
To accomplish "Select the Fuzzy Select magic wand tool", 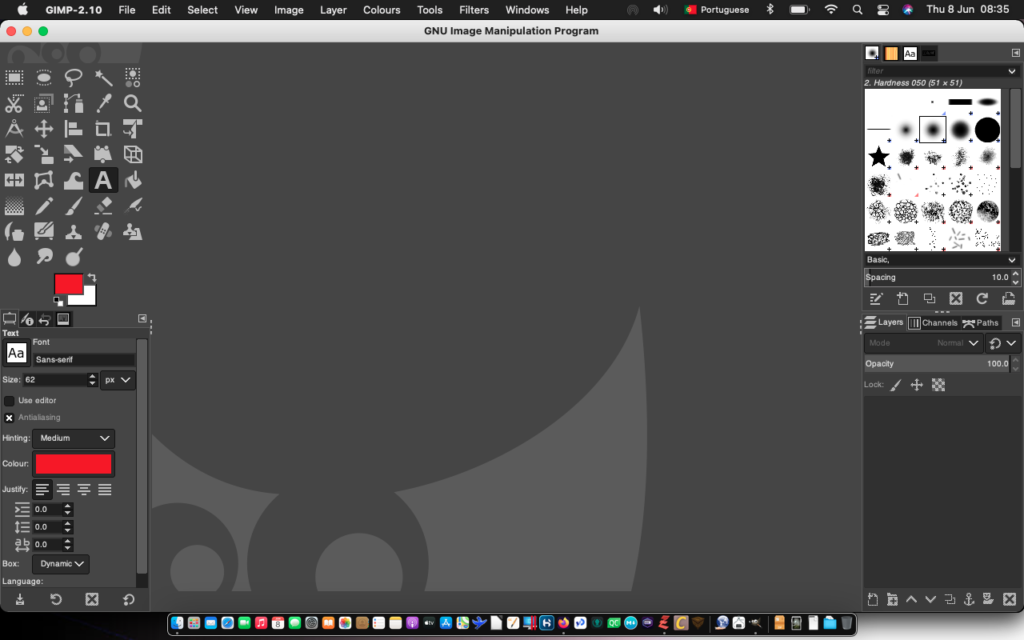I will [103, 77].
